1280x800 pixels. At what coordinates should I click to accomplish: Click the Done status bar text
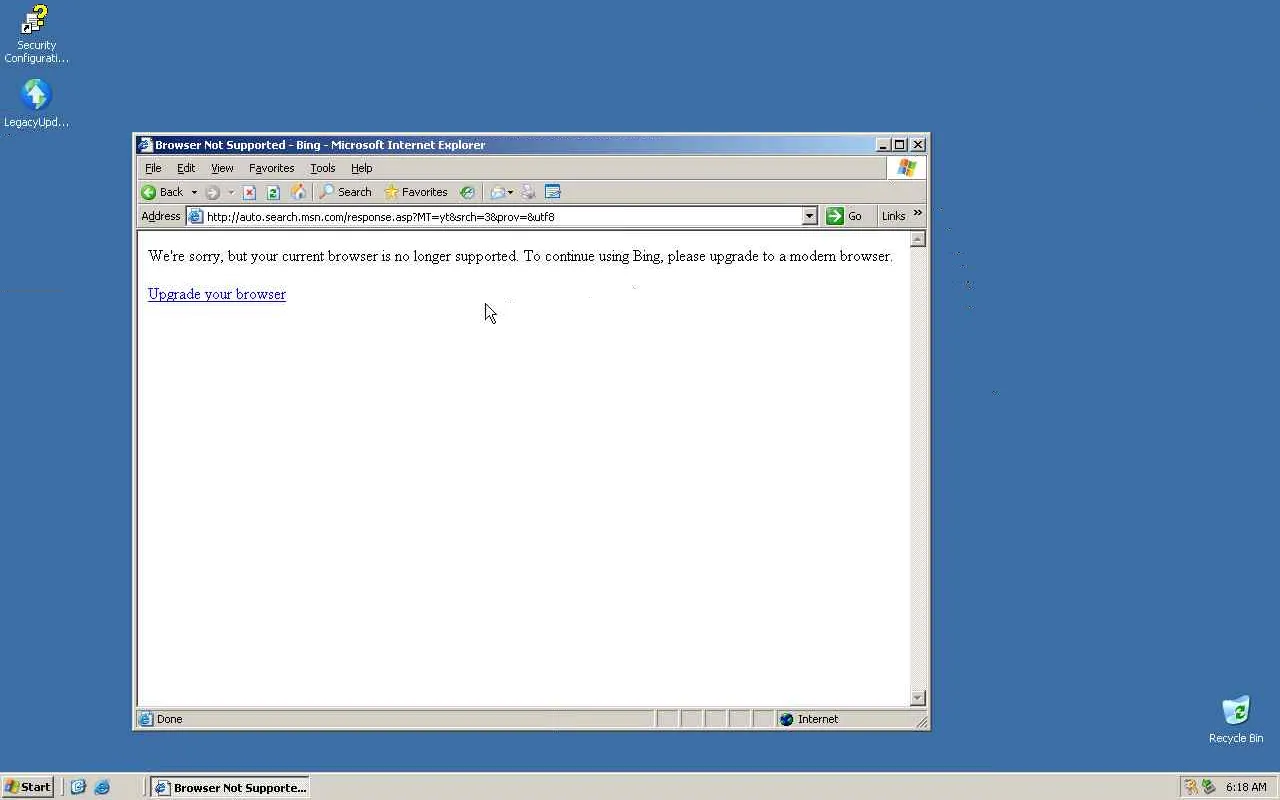click(170, 719)
